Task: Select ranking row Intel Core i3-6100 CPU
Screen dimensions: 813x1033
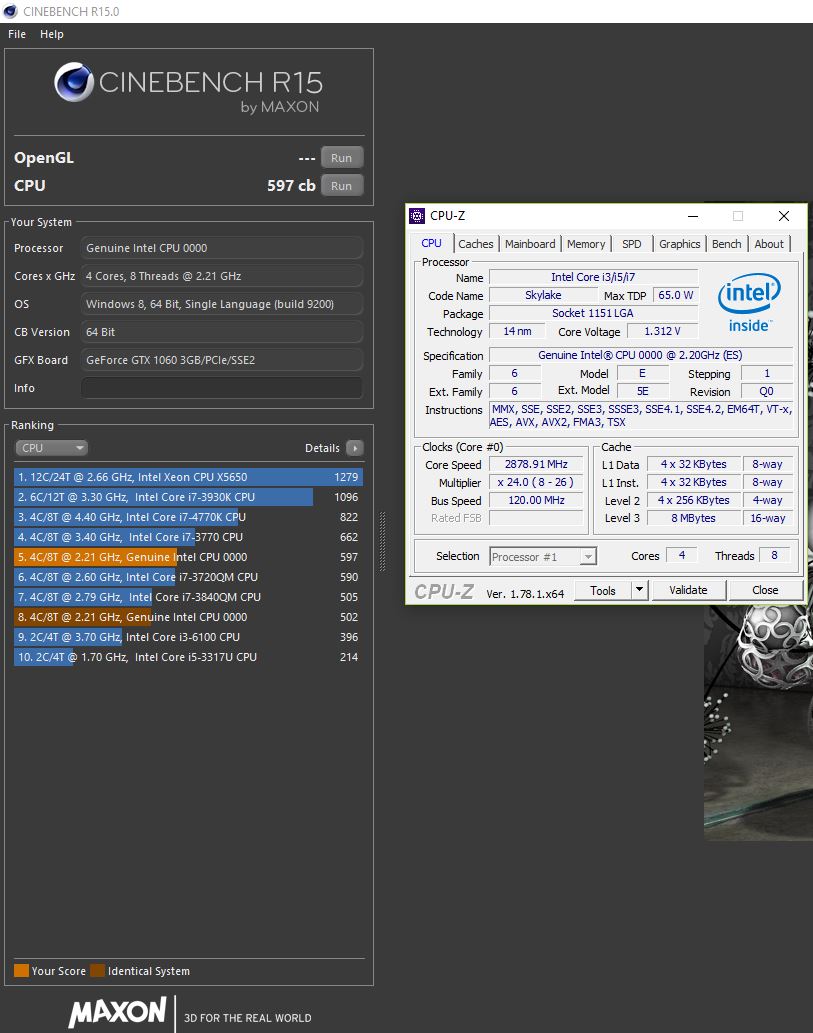Action: click(188, 637)
